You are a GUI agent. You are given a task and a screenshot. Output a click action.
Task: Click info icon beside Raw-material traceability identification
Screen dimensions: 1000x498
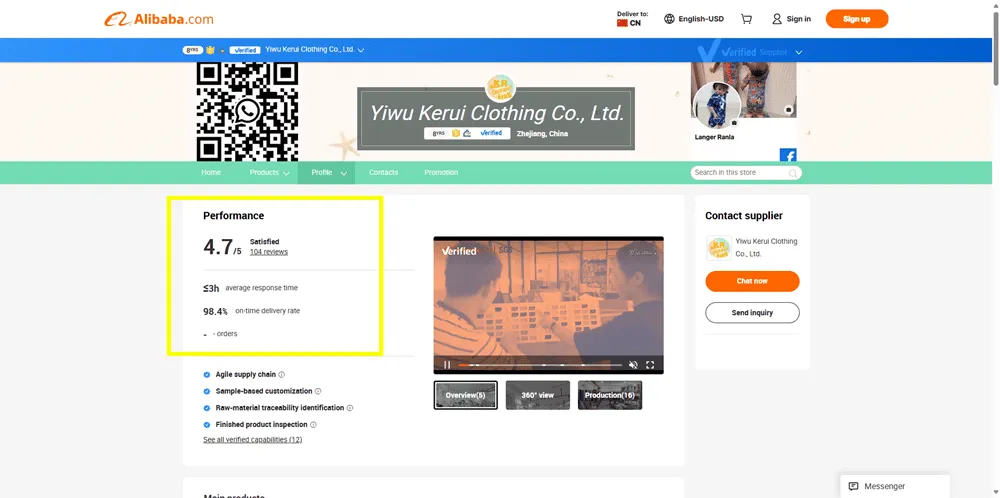(349, 408)
